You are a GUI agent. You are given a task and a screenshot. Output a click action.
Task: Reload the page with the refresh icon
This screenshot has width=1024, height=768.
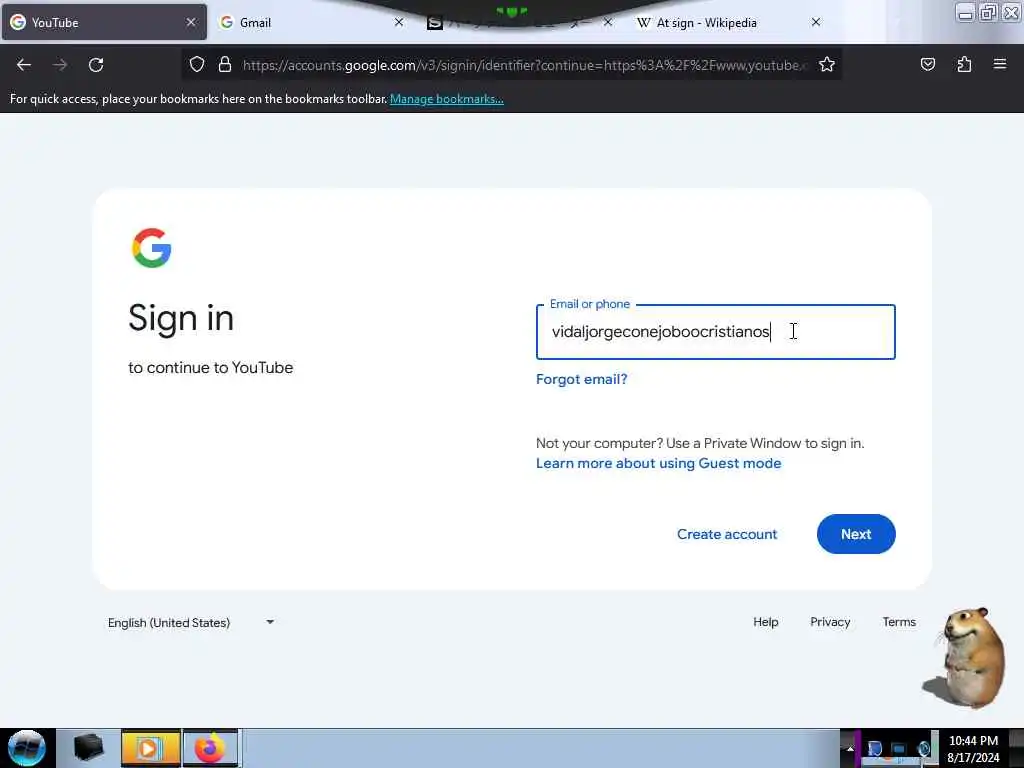96,65
